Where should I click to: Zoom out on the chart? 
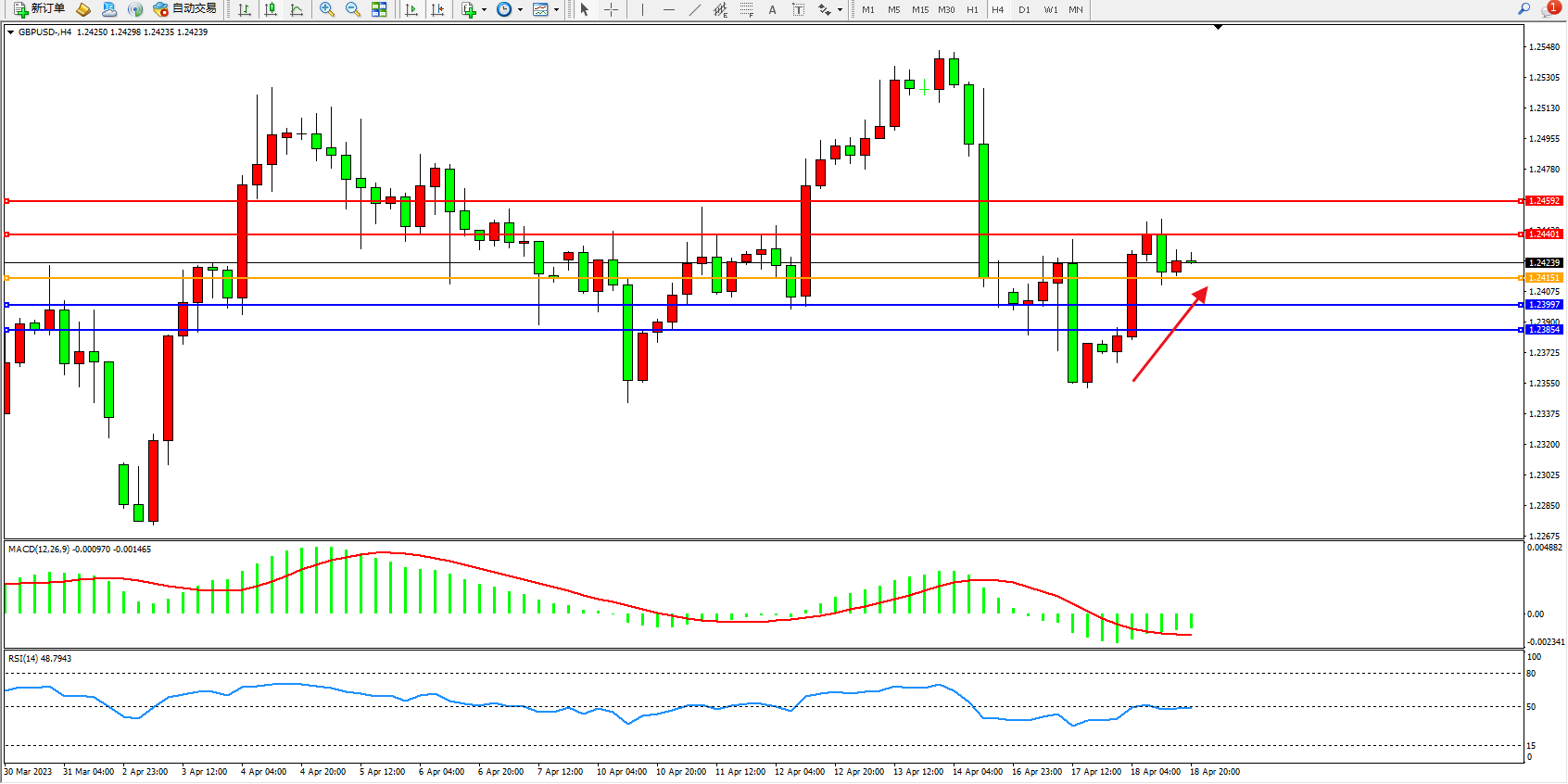353,9
